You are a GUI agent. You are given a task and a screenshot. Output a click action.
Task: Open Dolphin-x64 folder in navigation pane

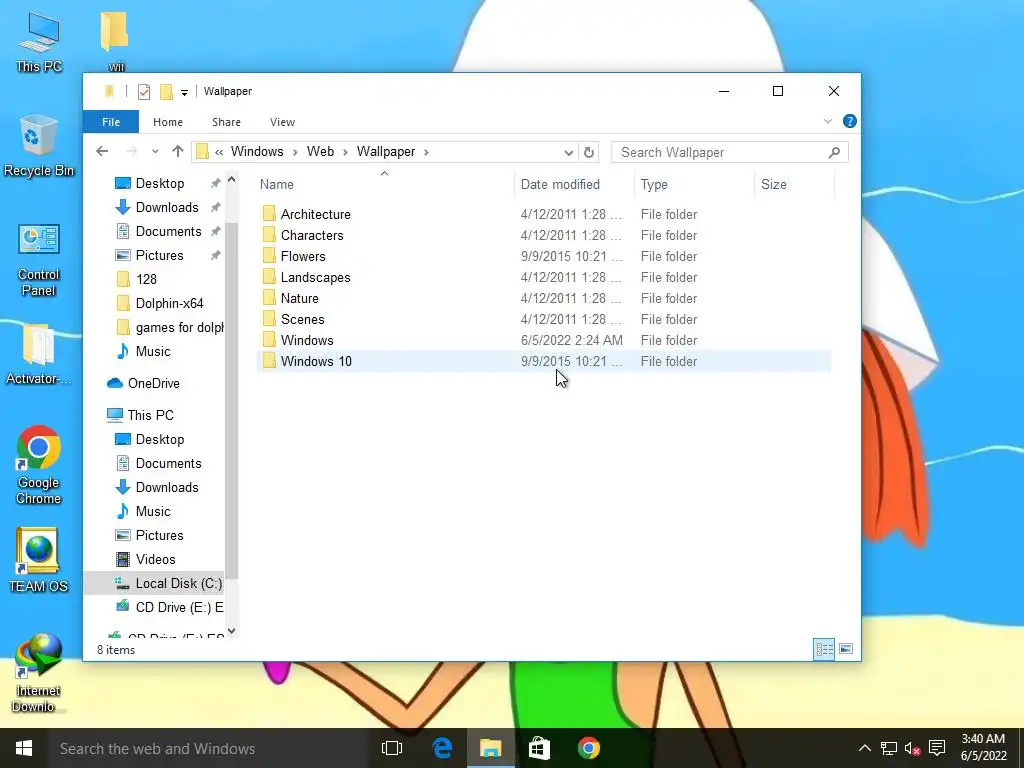pyautogui.click(x=169, y=304)
